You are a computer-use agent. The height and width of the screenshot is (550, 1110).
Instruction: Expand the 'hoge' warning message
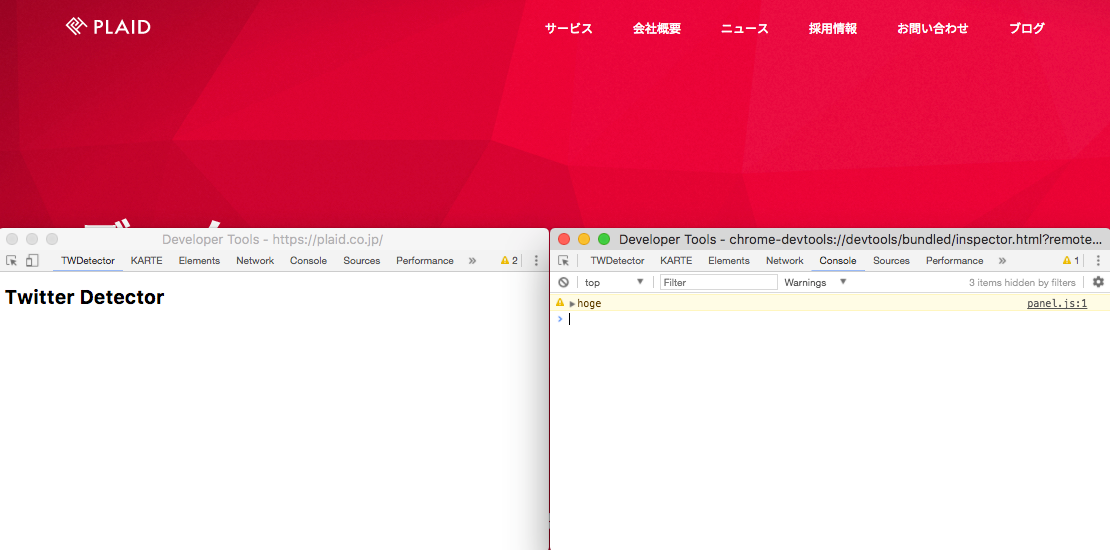point(573,304)
